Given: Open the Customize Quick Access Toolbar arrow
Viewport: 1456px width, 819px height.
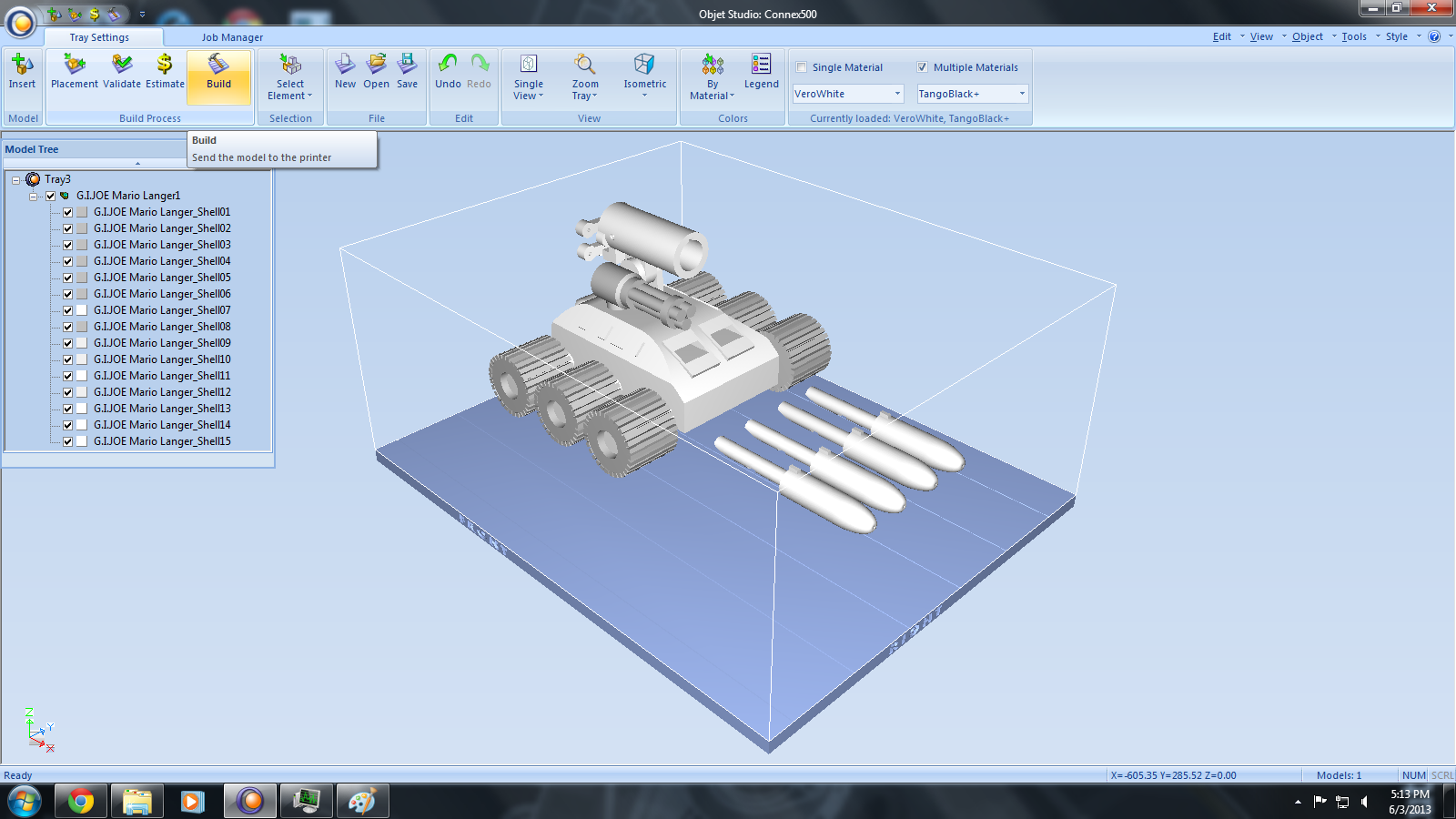Looking at the screenshot, I should pos(142,15).
